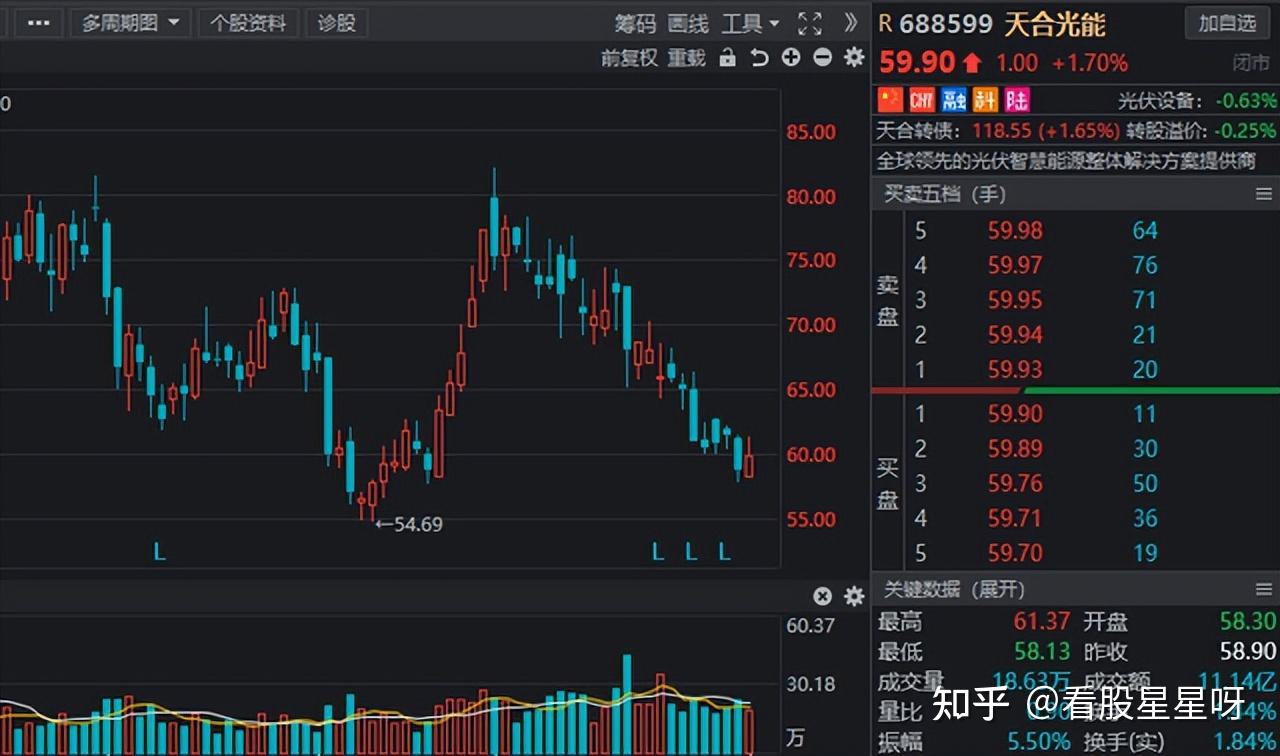Open the three-dots more options button

point(38,23)
